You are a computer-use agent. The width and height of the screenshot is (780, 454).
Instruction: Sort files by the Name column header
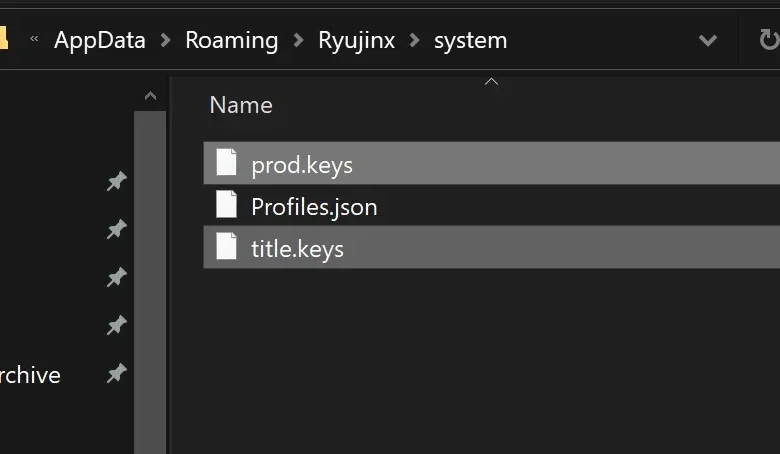241,105
